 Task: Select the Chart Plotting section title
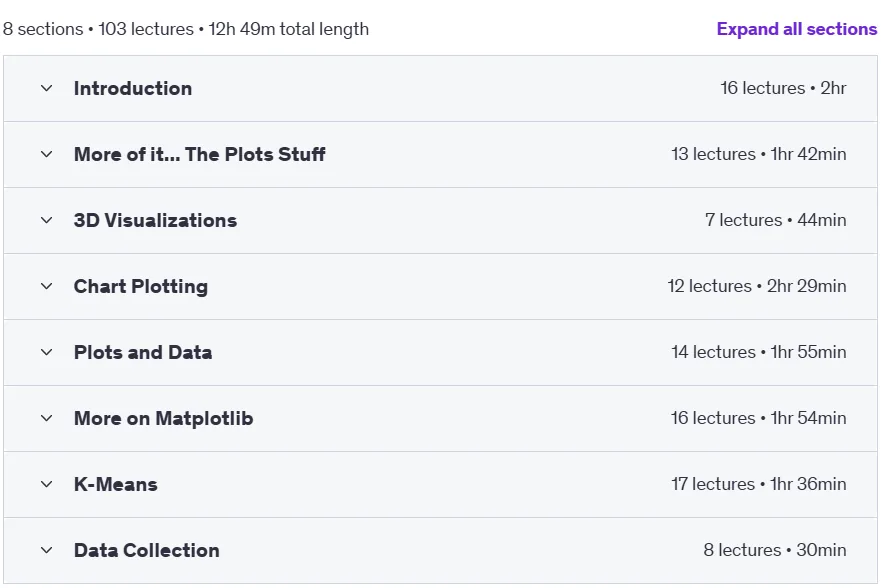140,286
